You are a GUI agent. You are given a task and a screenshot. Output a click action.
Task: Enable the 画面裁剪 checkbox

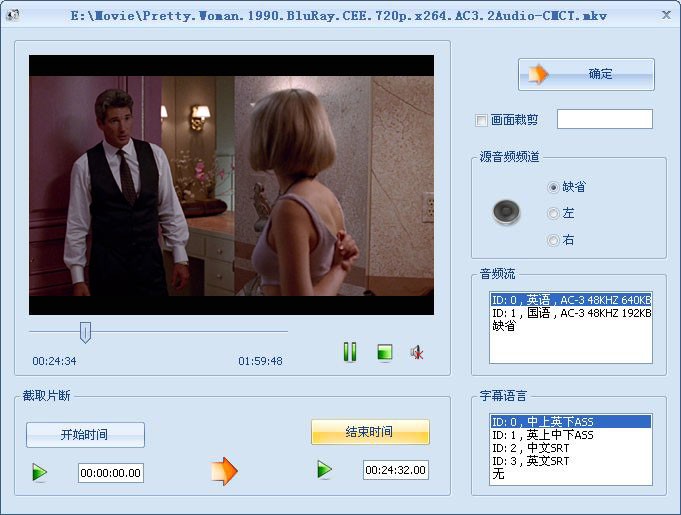point(481,120)
